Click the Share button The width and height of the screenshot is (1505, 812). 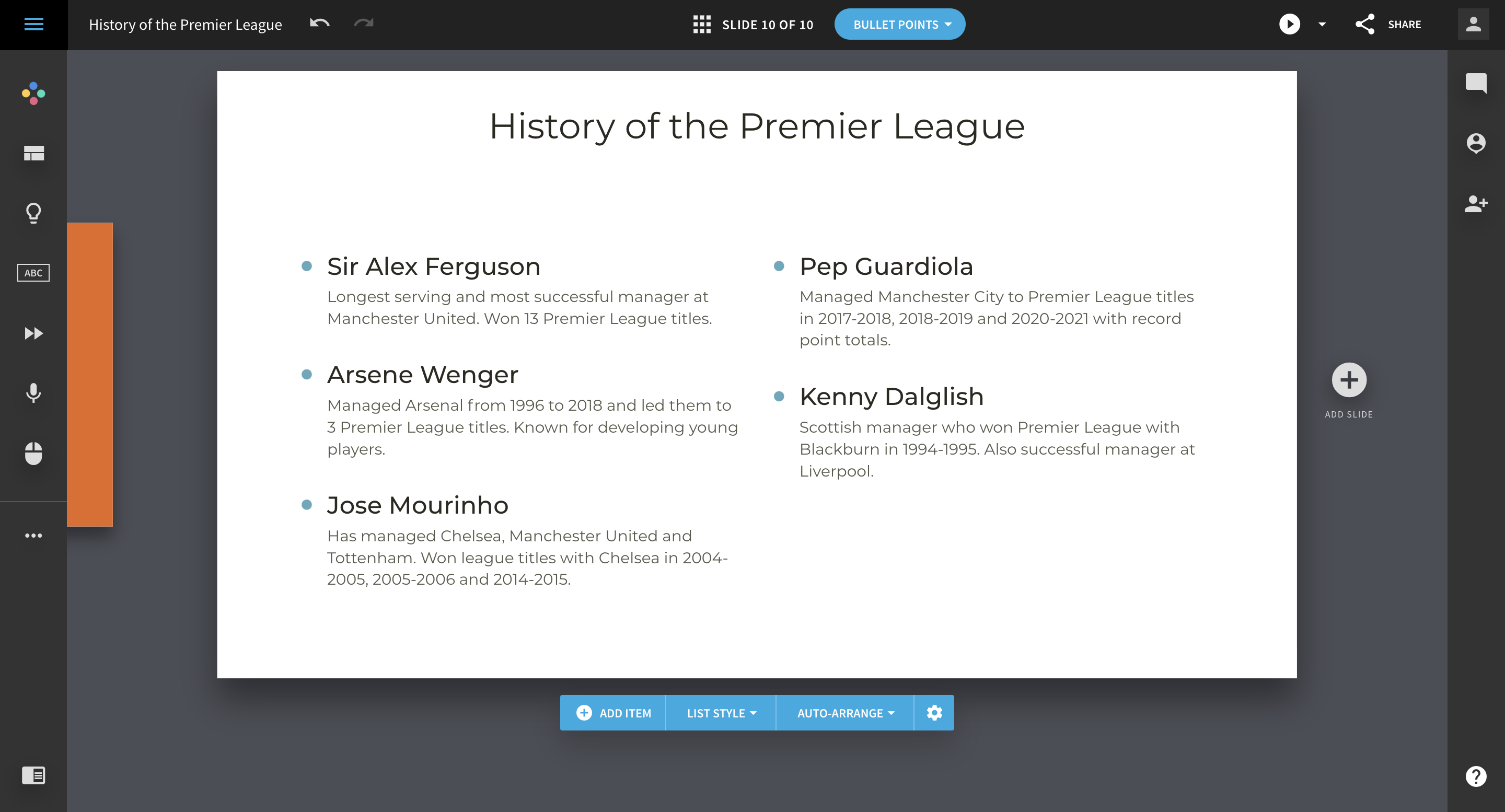coord(1389,25)
